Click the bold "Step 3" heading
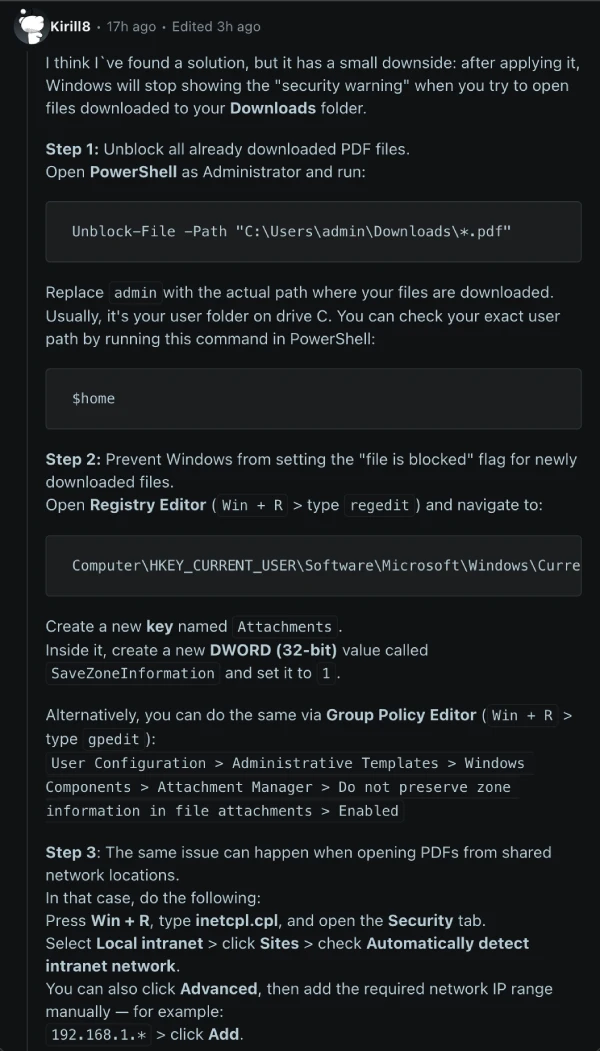This screenshot has width=600, height=1051. (x=71, y=852)
